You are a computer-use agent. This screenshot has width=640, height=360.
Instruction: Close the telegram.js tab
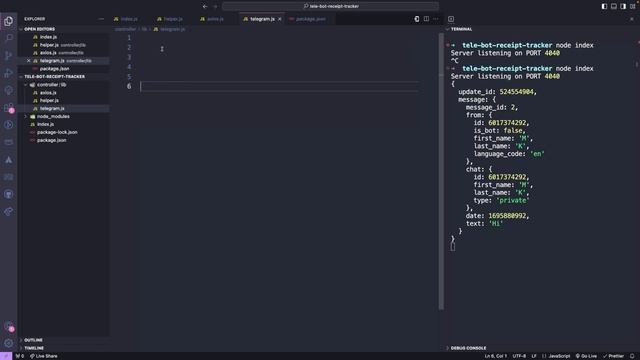pos(280,19)
